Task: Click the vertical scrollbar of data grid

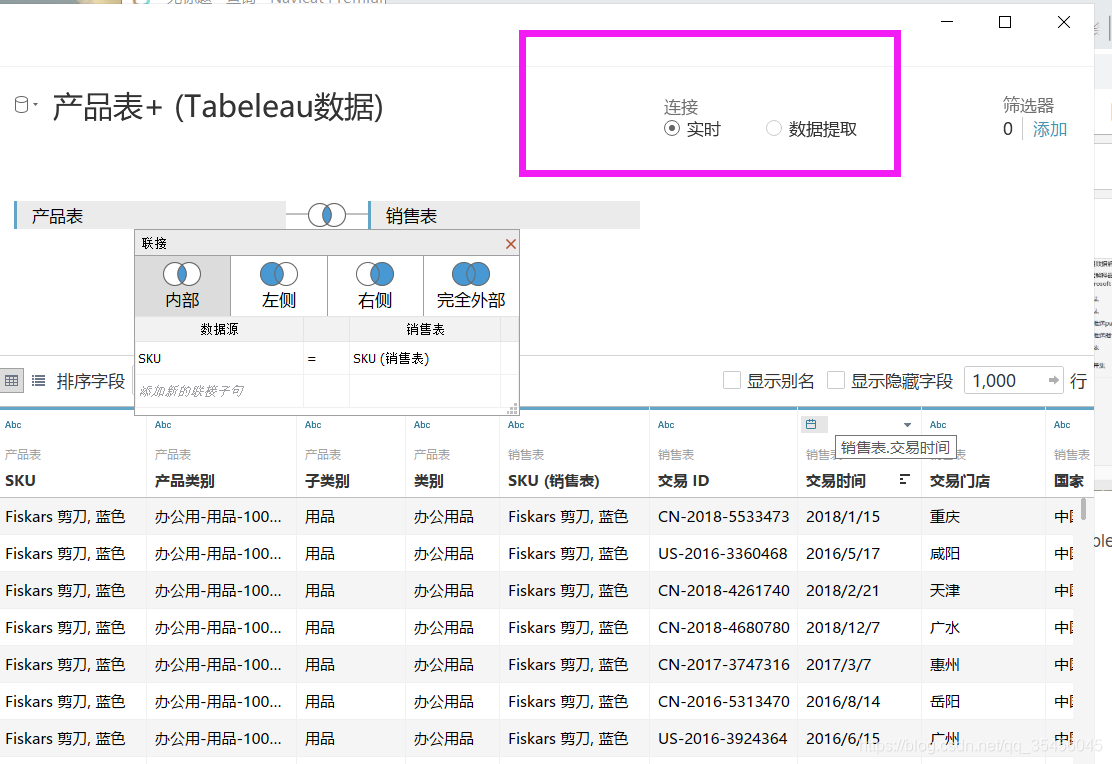Action: click(1083, 509)
